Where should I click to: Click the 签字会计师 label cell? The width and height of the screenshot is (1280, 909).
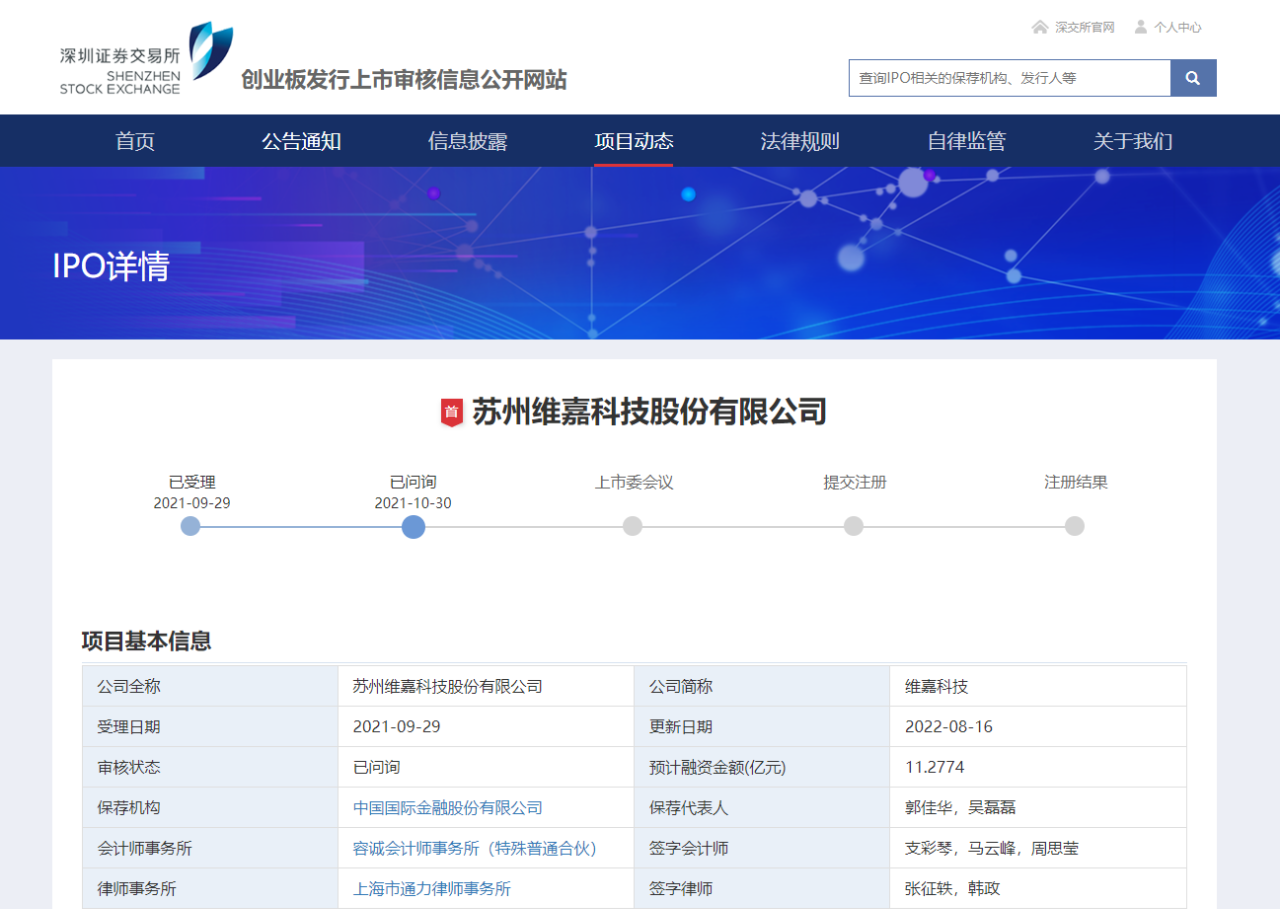tap(762, 848)
